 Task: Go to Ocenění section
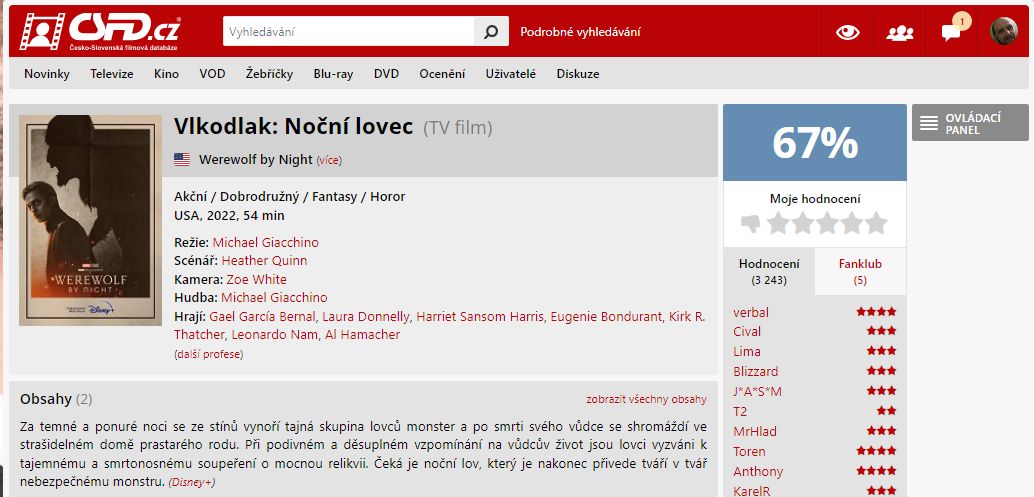[442, 74]
